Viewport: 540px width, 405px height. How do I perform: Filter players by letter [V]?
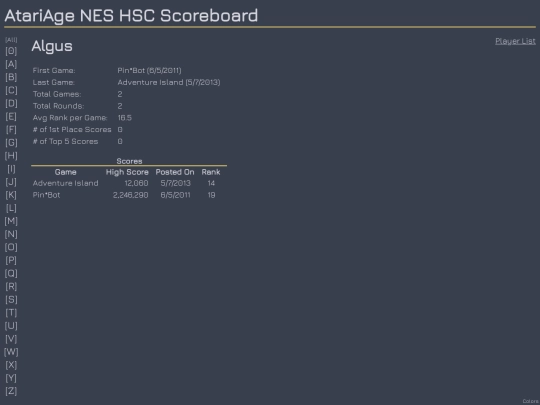(11, 339)
